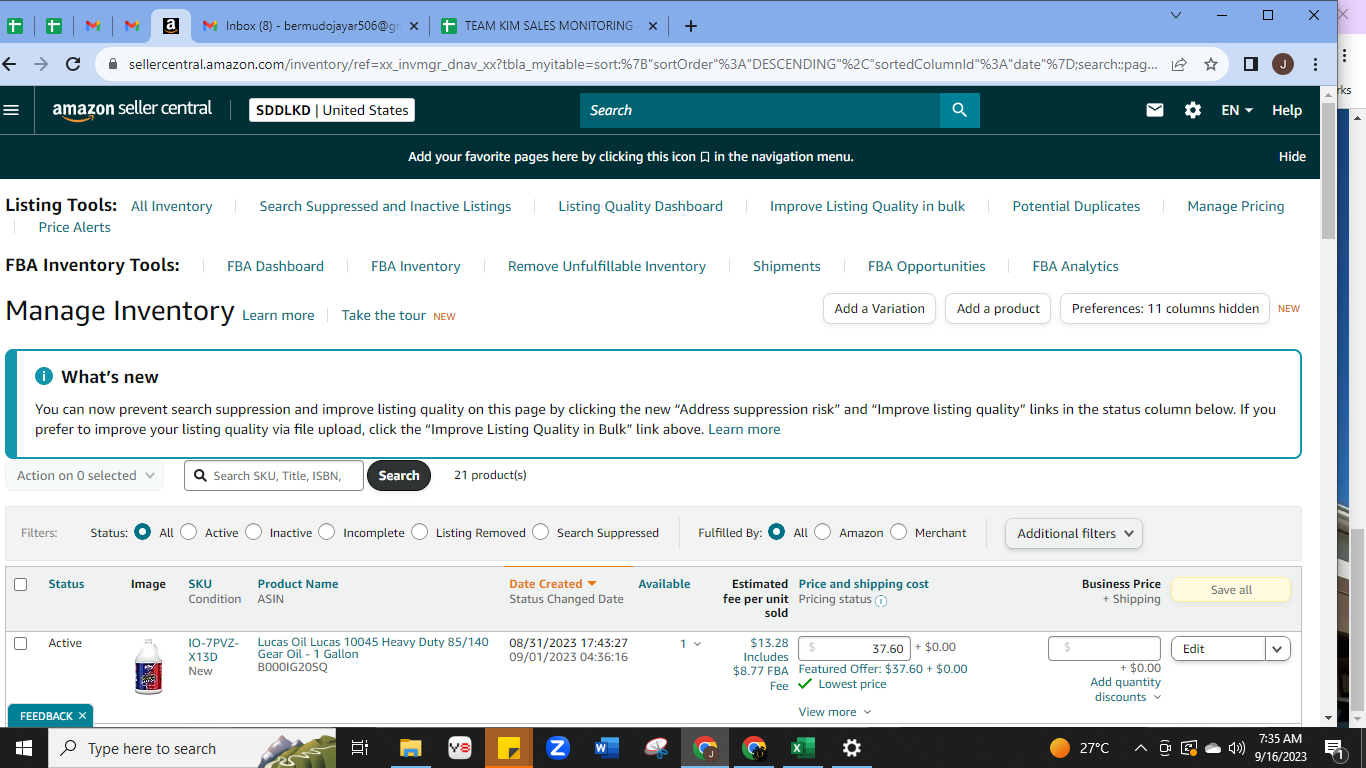Click the Edit button for Lucas Oil
The width and height of the screenshot is (1366, 768).
point(1218,649)
